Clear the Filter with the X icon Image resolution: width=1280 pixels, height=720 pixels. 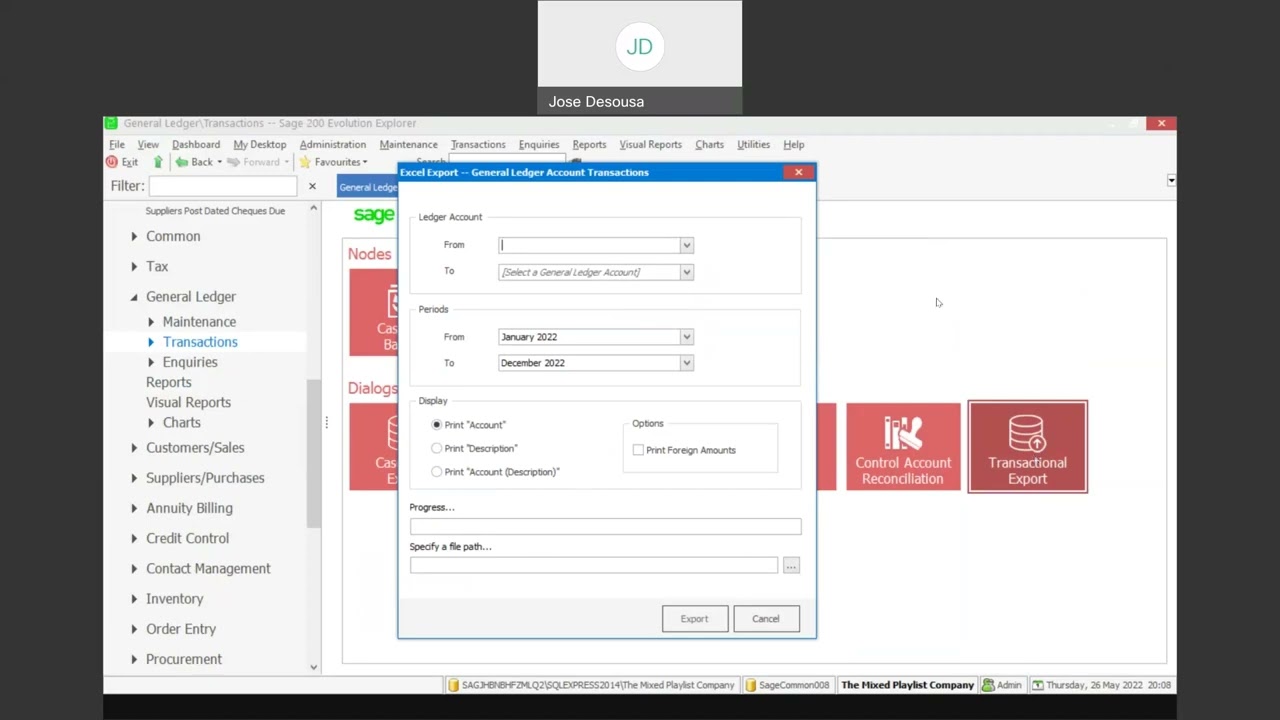[x=312, y=186]
